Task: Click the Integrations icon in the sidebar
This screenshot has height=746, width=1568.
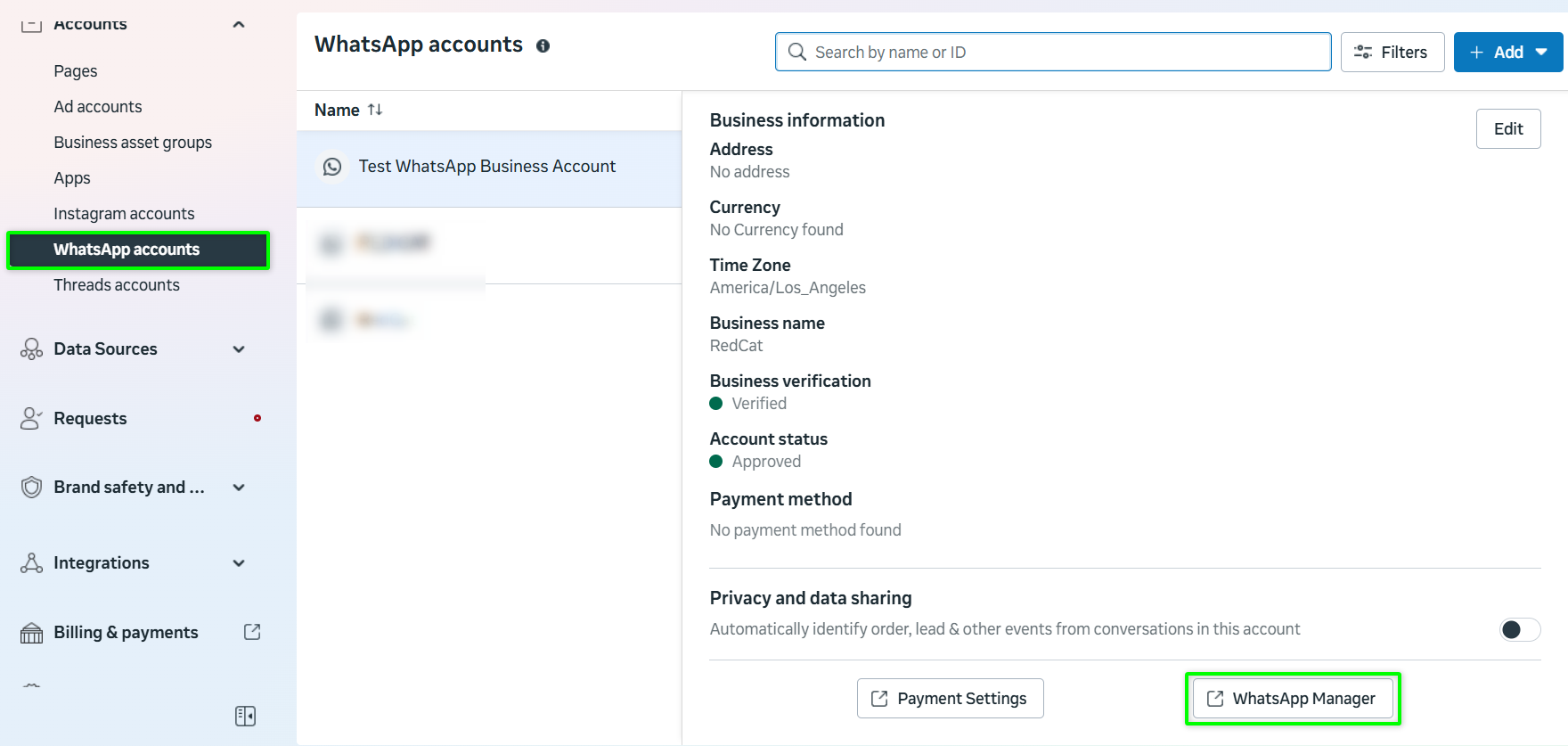Action: [31, 563]
